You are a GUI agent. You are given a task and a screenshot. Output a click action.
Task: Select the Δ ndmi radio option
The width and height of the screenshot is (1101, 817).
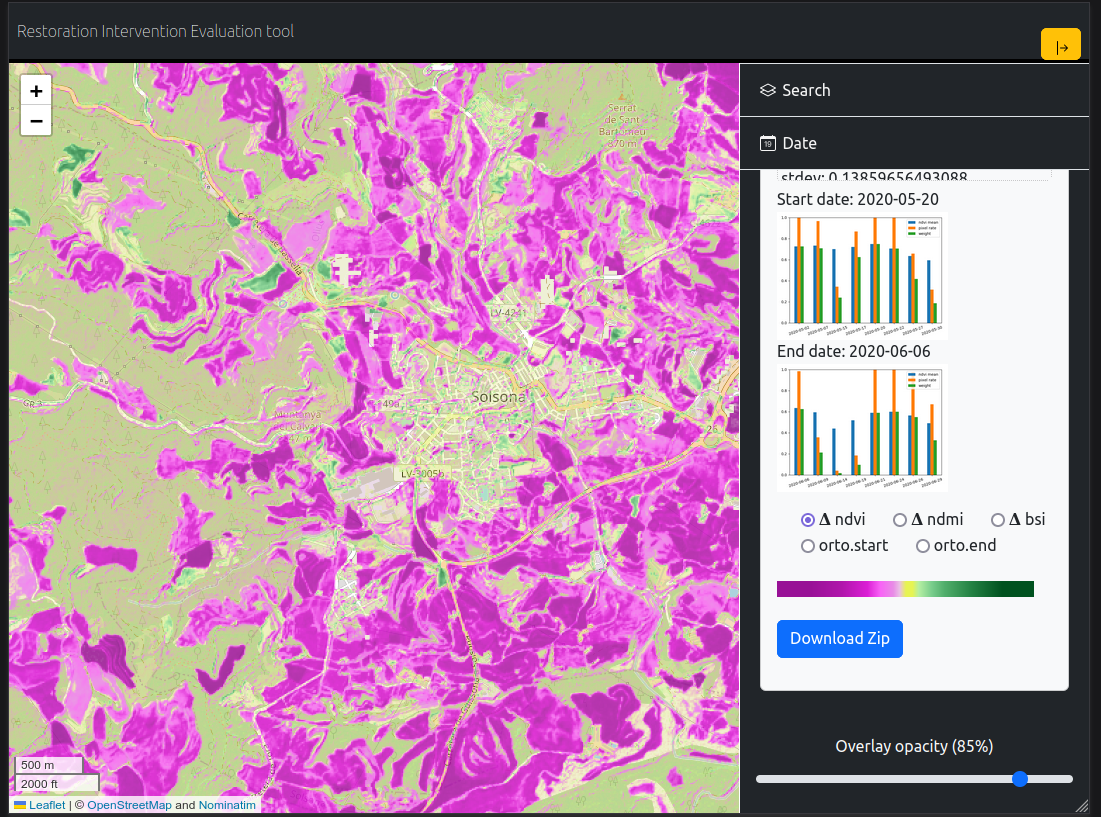point(900,520)
